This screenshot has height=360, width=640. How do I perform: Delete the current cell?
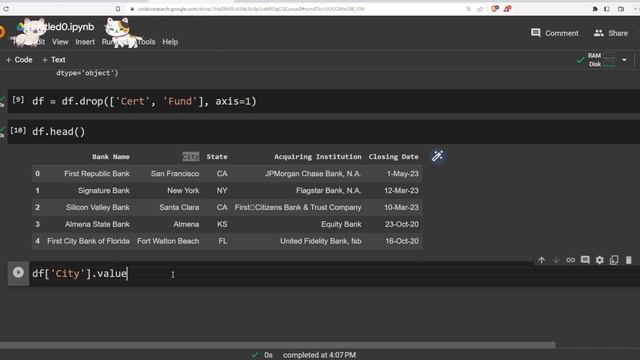coord(629,260)
